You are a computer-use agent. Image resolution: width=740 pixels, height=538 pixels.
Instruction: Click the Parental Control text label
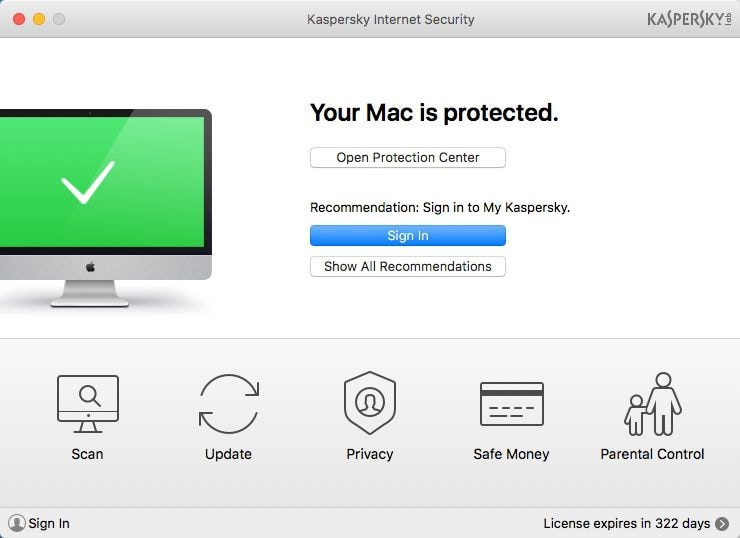652,454
